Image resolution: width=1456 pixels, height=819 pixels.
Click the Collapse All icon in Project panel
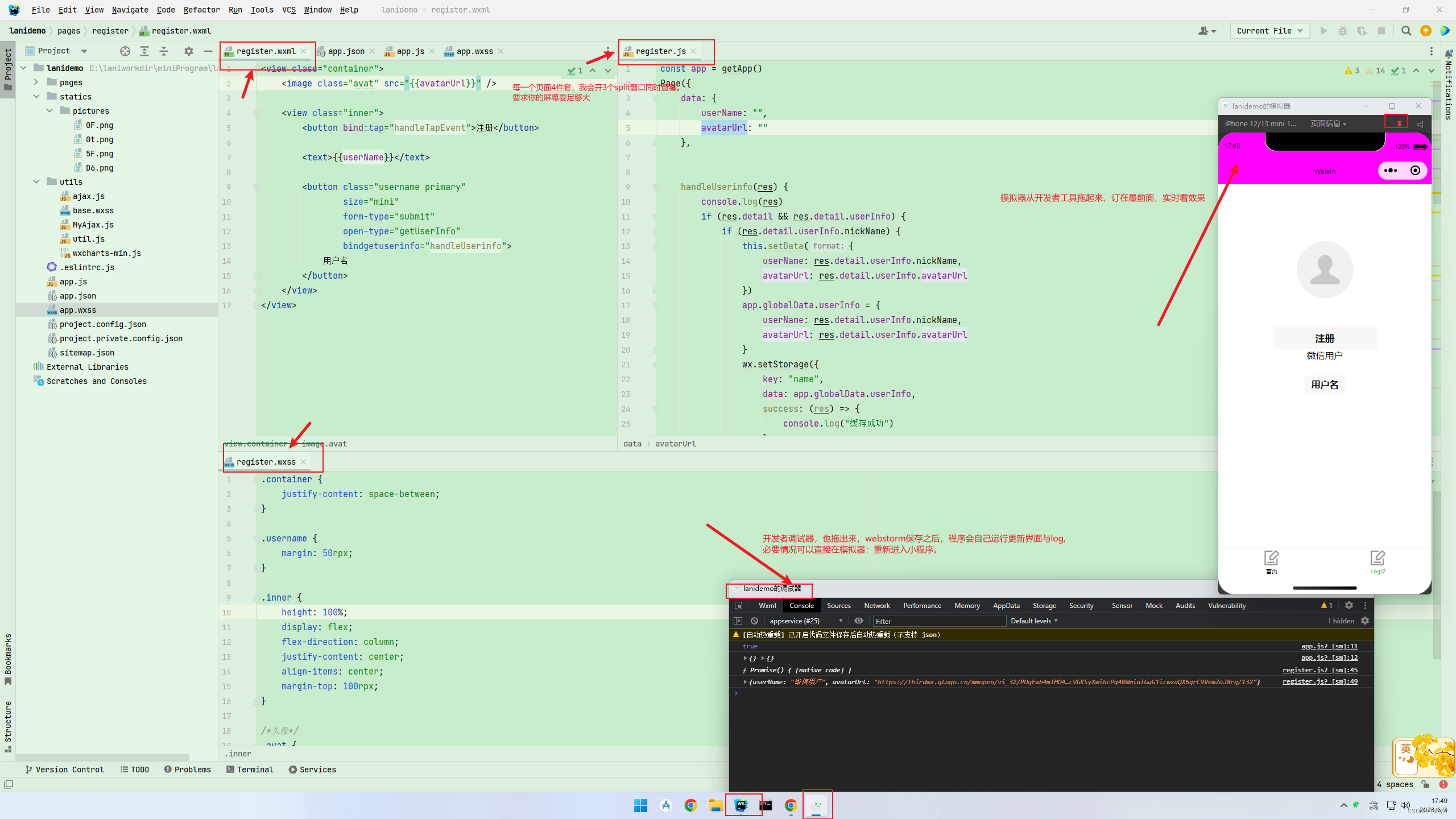(x=164, y=51)
